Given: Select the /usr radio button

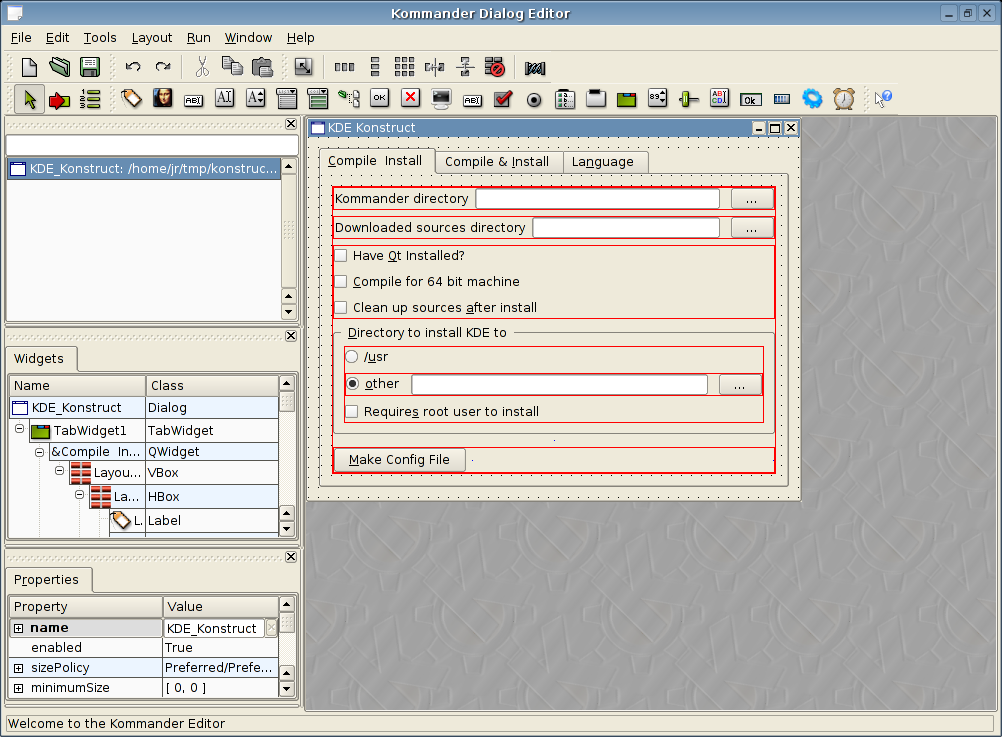Looking at the screenshot, I should pos(351,357).
